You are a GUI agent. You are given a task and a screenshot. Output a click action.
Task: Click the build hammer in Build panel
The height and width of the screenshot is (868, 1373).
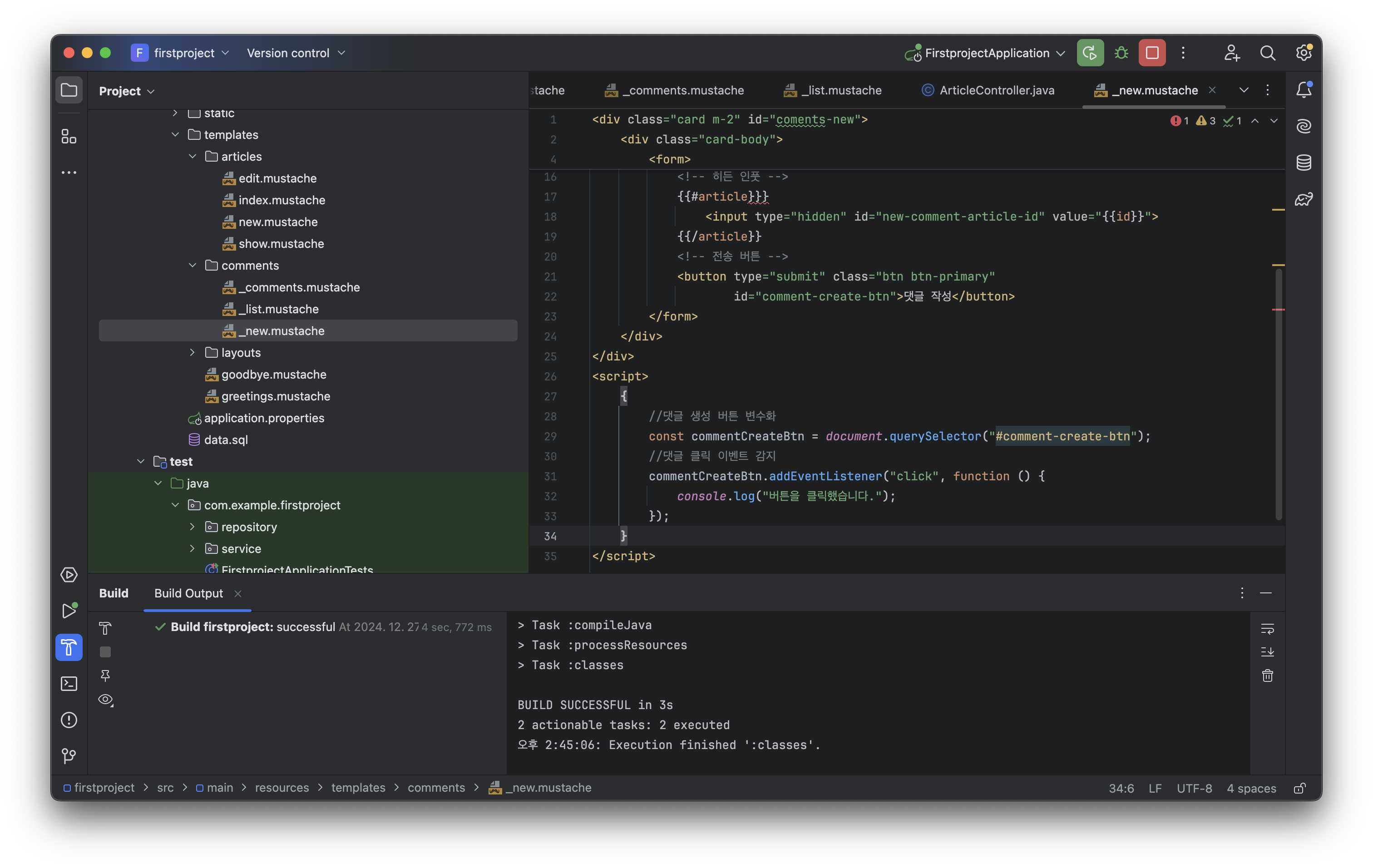click(x=105, y=628)
